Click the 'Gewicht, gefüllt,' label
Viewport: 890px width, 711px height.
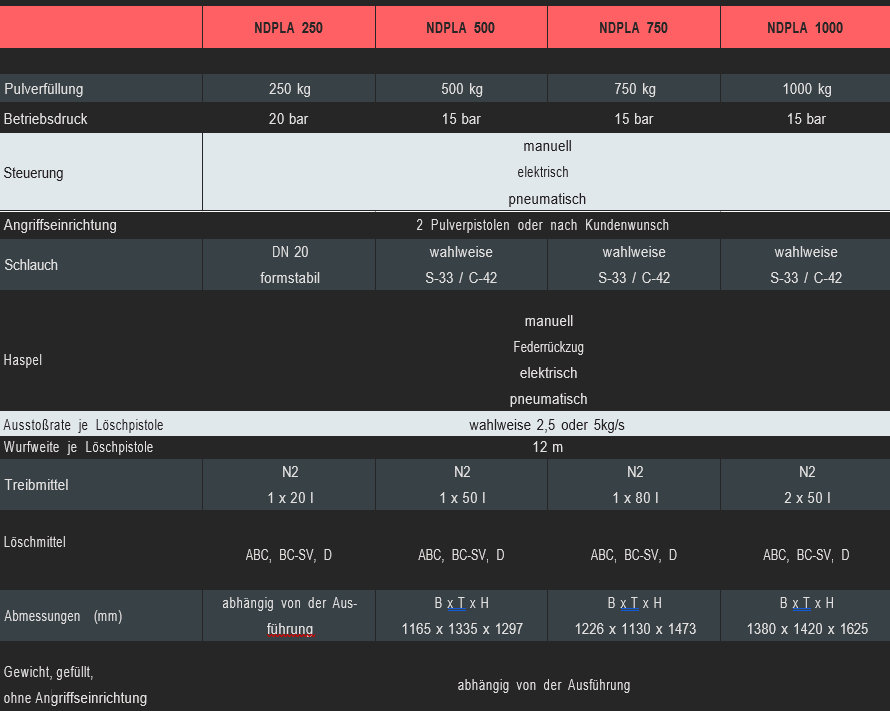click(x=48, y=672)
